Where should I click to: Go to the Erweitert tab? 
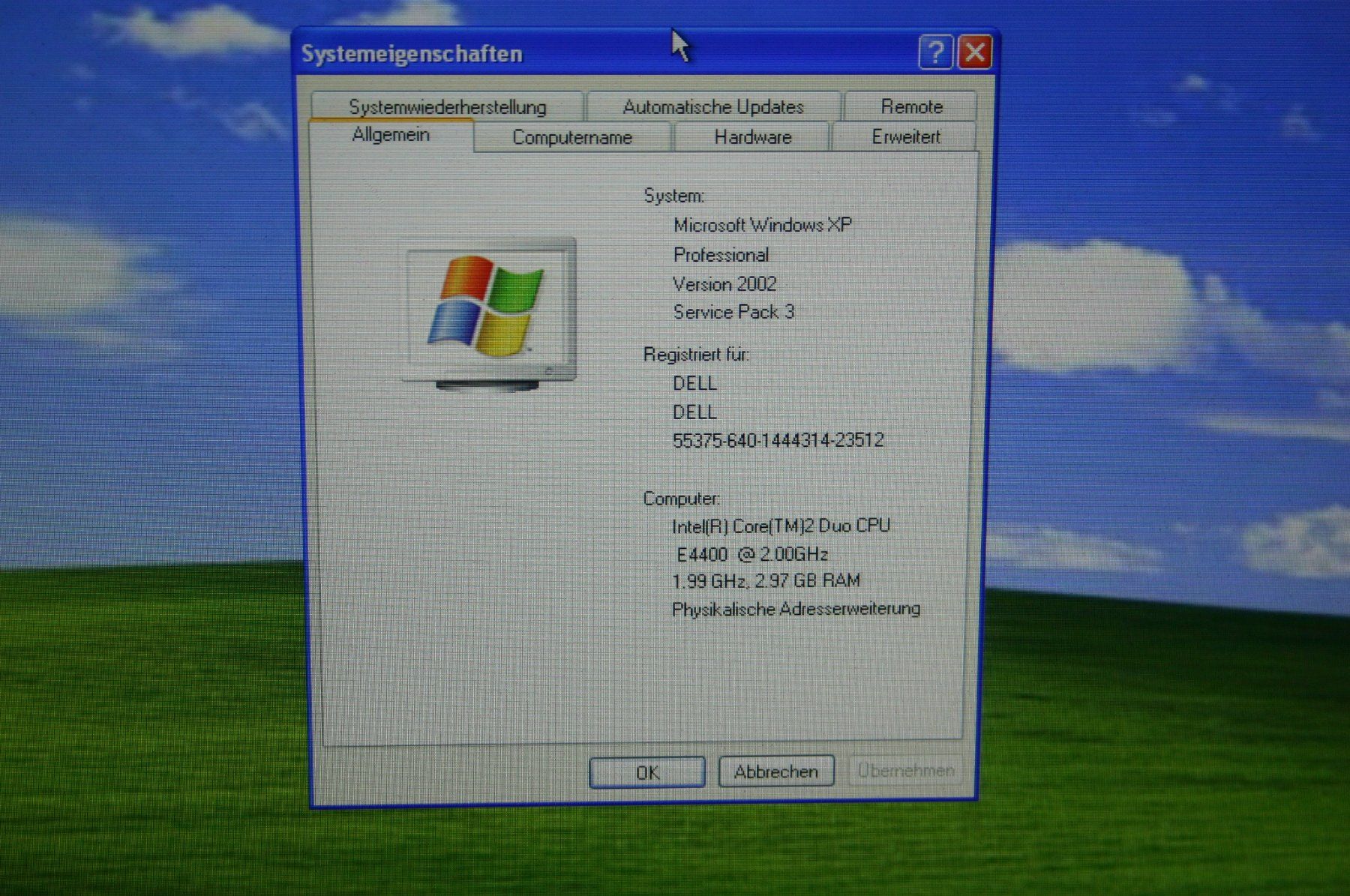[x=905, y=137]
